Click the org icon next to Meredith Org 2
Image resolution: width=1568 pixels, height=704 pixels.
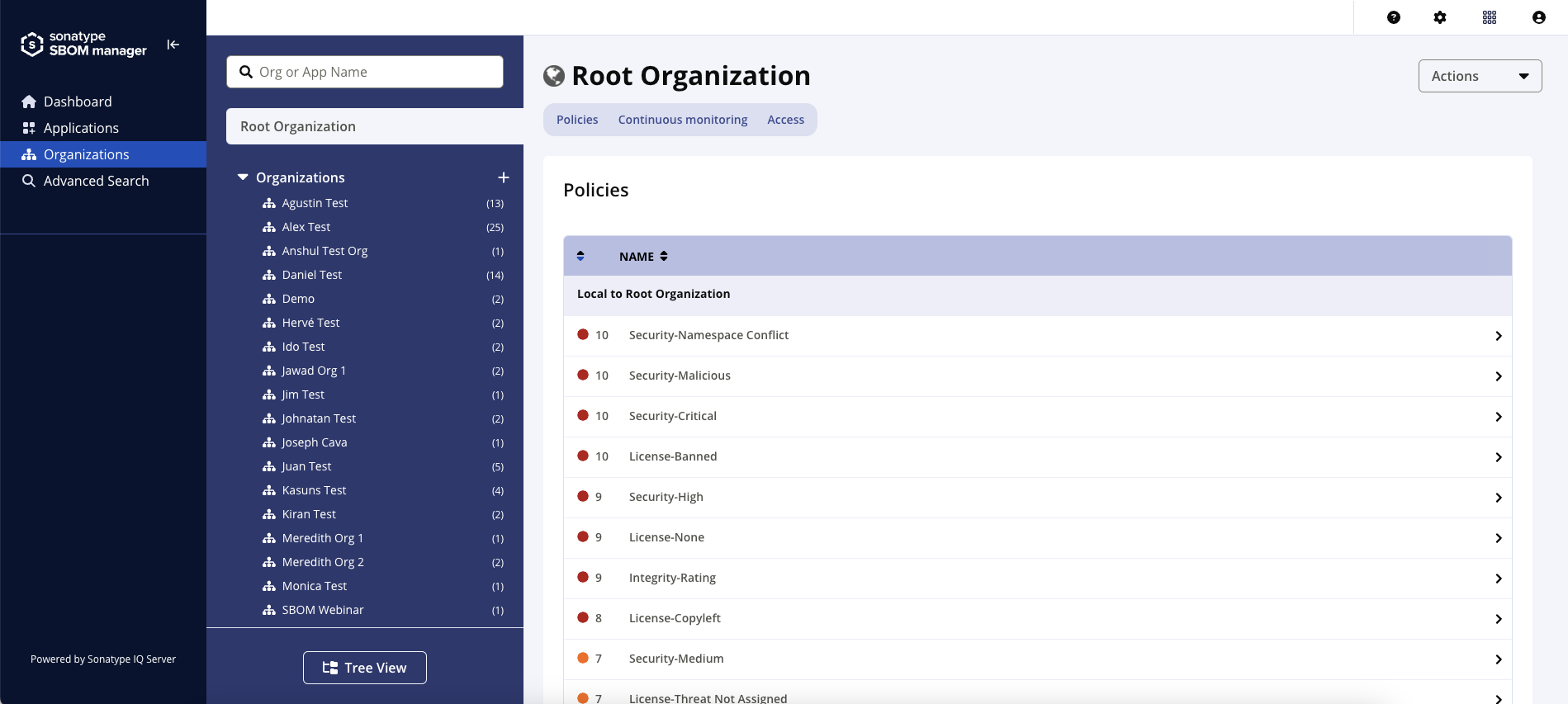[269, 562]
